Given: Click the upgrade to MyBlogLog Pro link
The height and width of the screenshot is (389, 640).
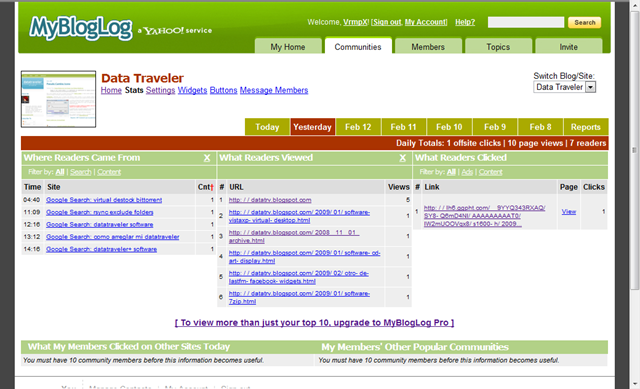Looking at the screenshot, I should click(x=314, y=322).
